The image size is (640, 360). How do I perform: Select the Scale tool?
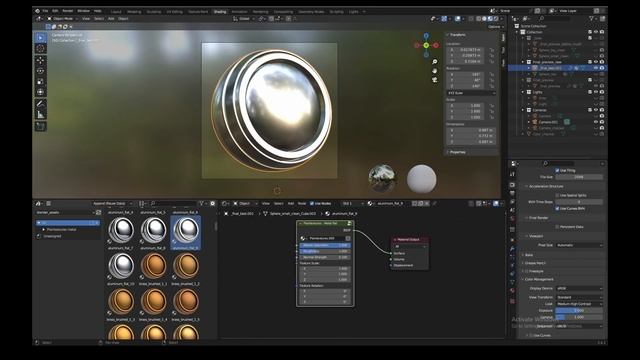point(40,82)
